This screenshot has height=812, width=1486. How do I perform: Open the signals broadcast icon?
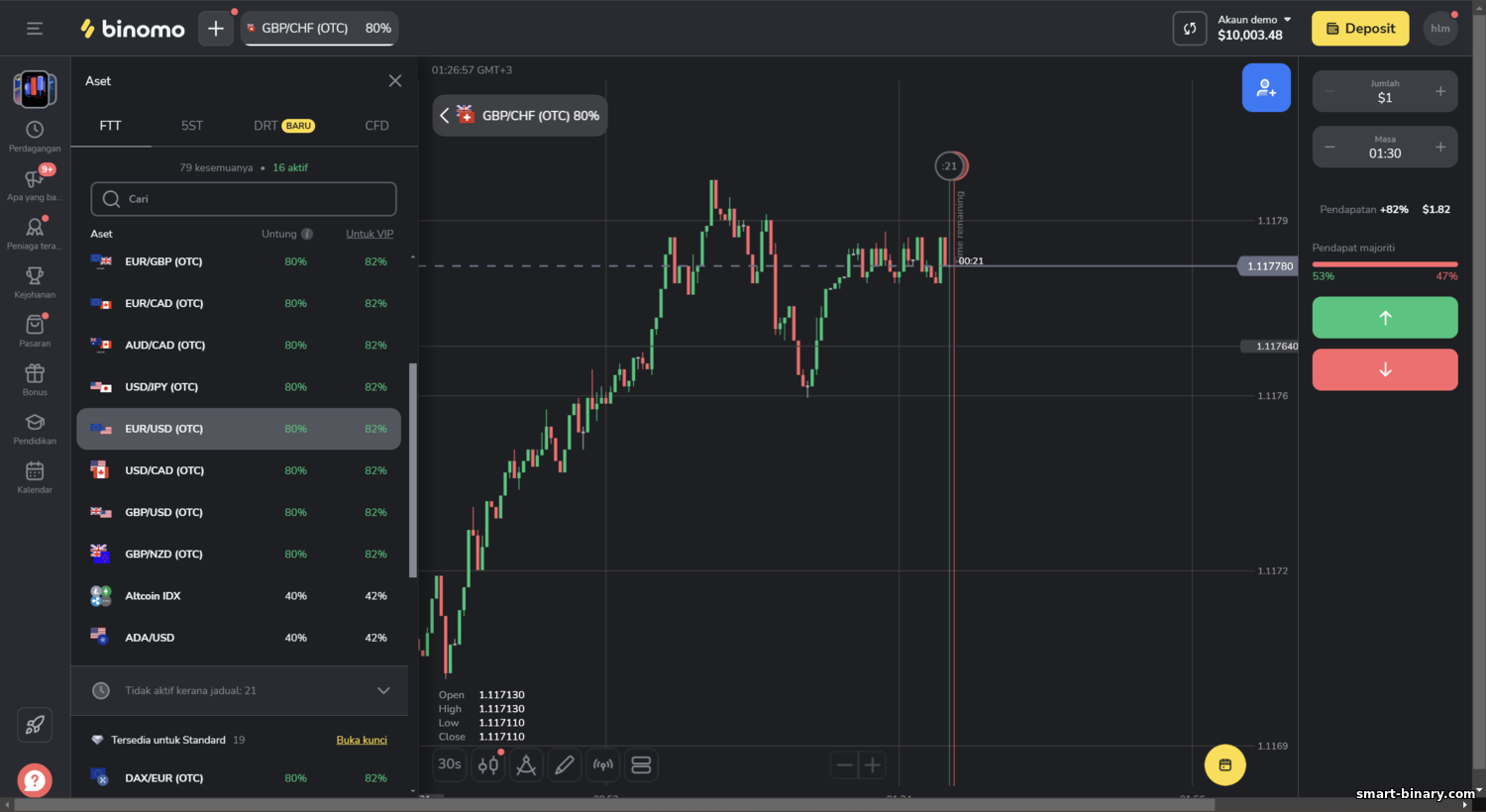(602, 764)
